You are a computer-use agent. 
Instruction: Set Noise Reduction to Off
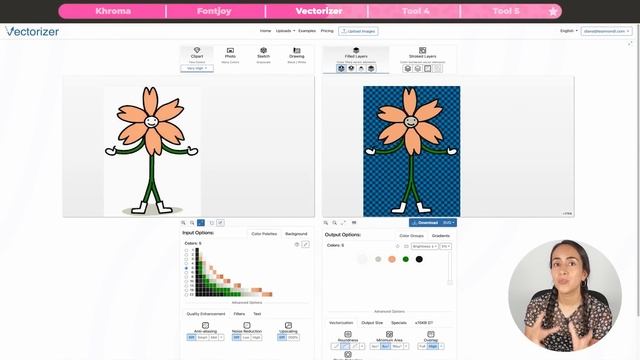[236, 338]
